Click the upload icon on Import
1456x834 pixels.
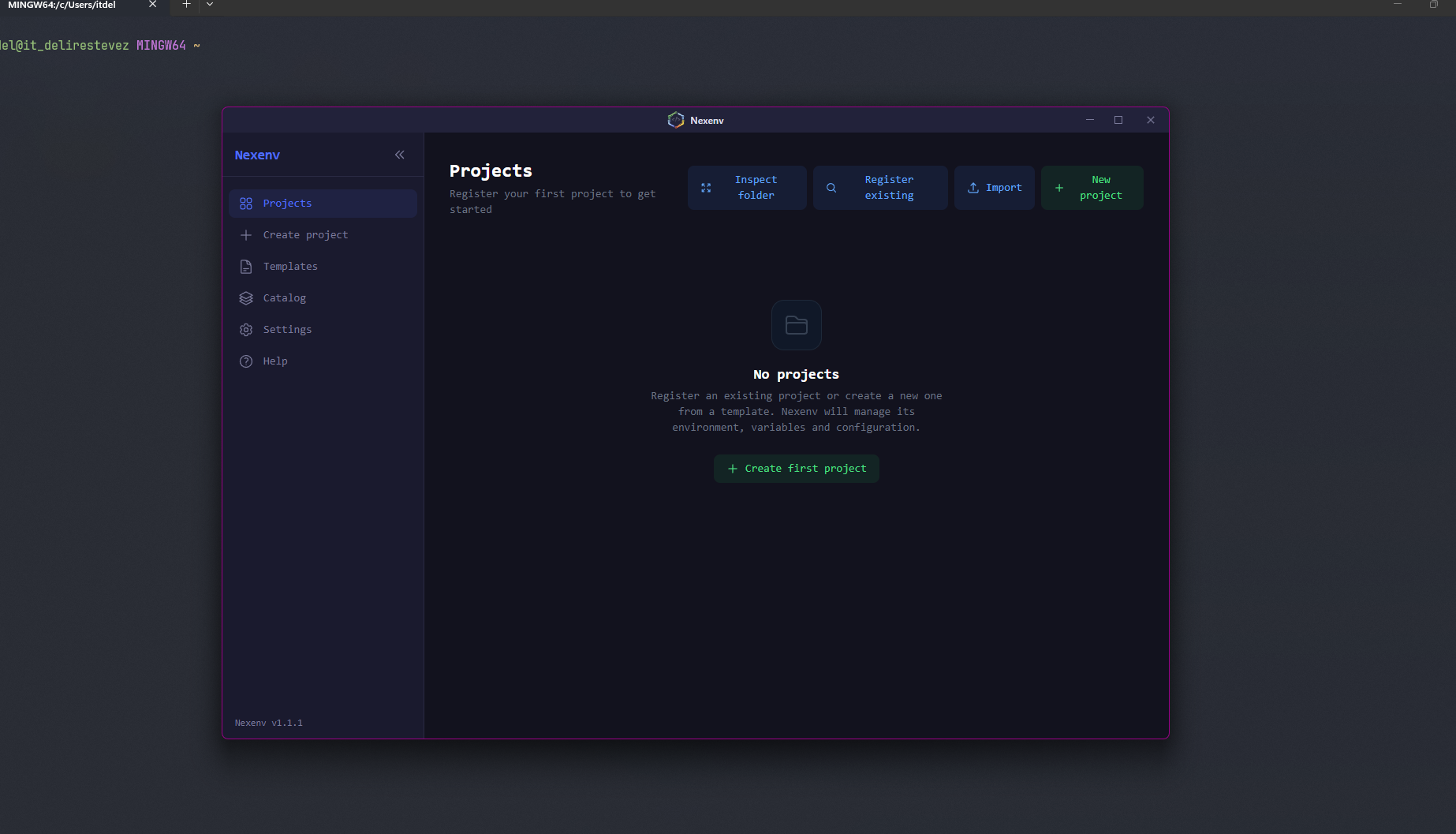[x=973, y=188]
